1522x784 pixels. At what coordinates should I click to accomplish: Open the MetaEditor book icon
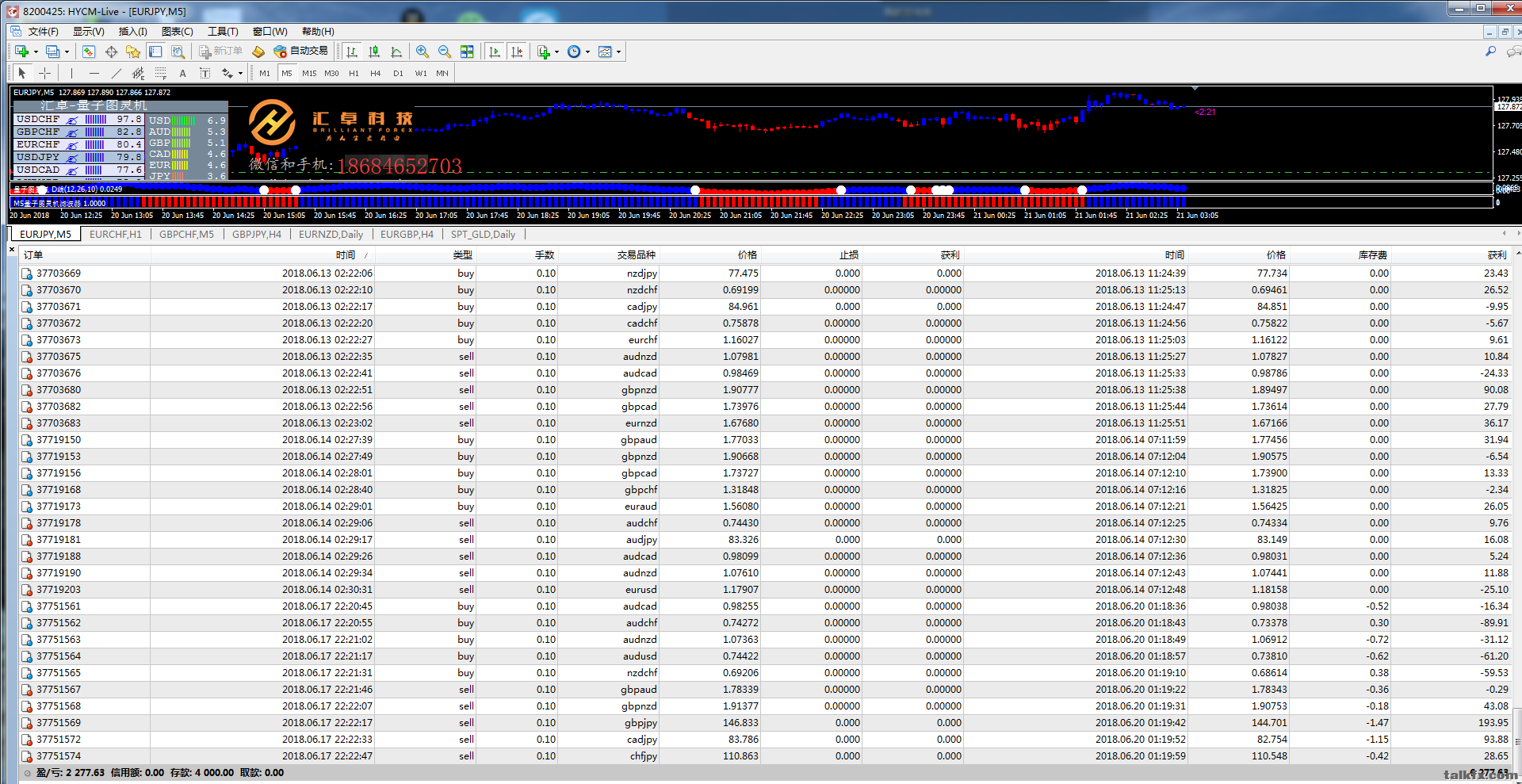258,52
